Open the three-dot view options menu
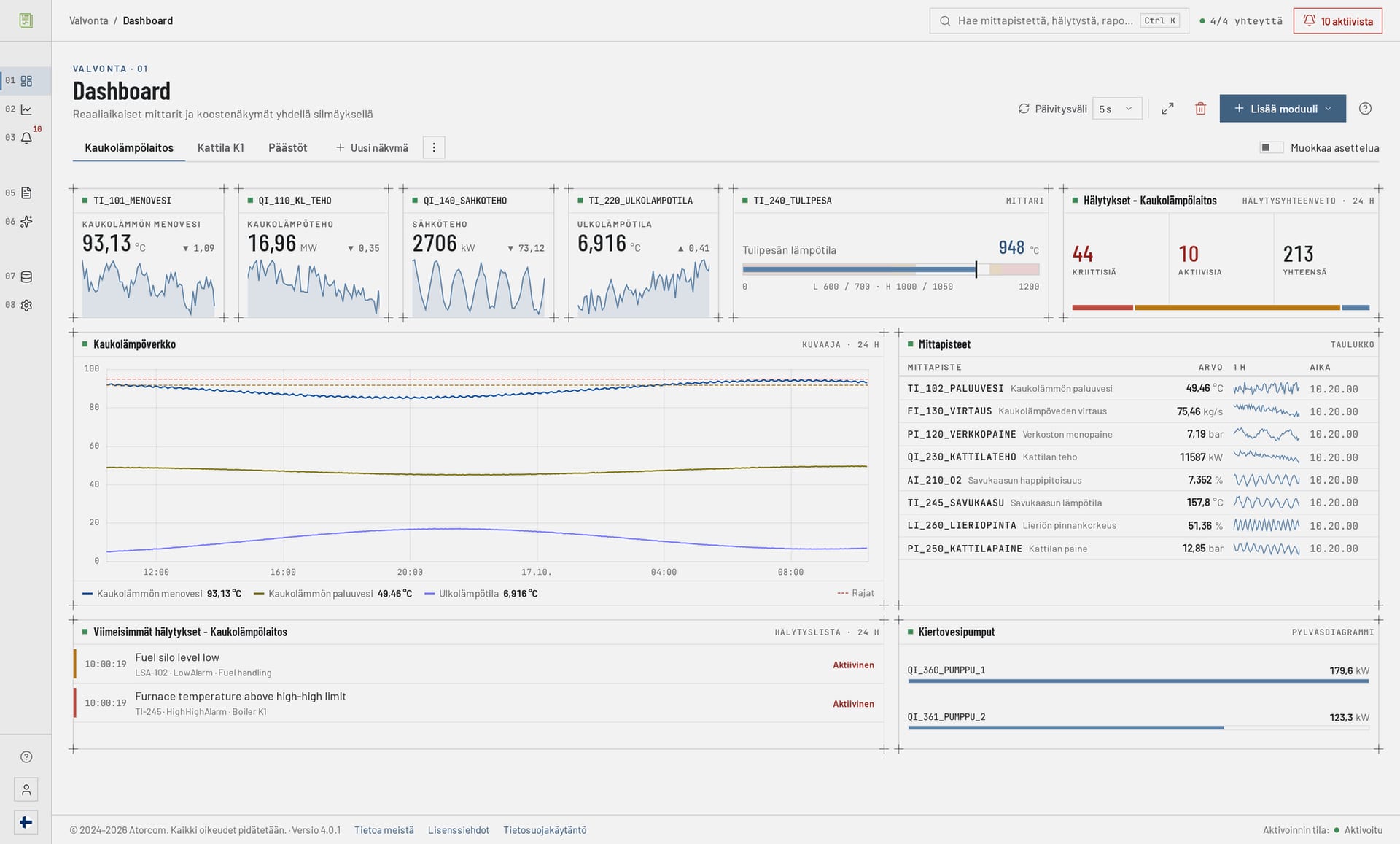The height and width of the screenshot is (844, 1400). (434, 147)
